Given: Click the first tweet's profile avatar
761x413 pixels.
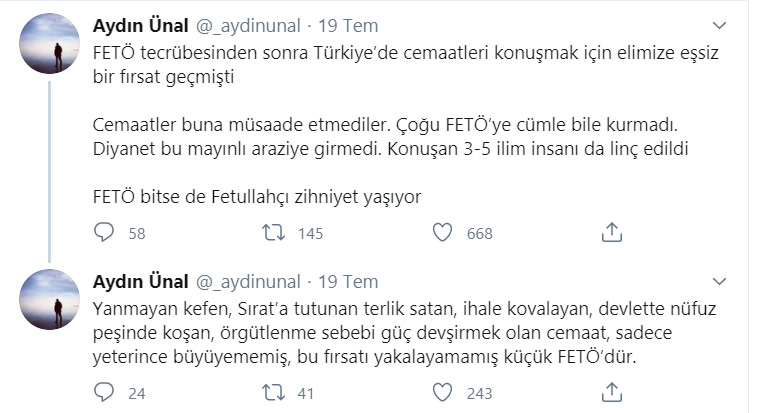Looking at the screenshot, I should [x=49, y=44].
